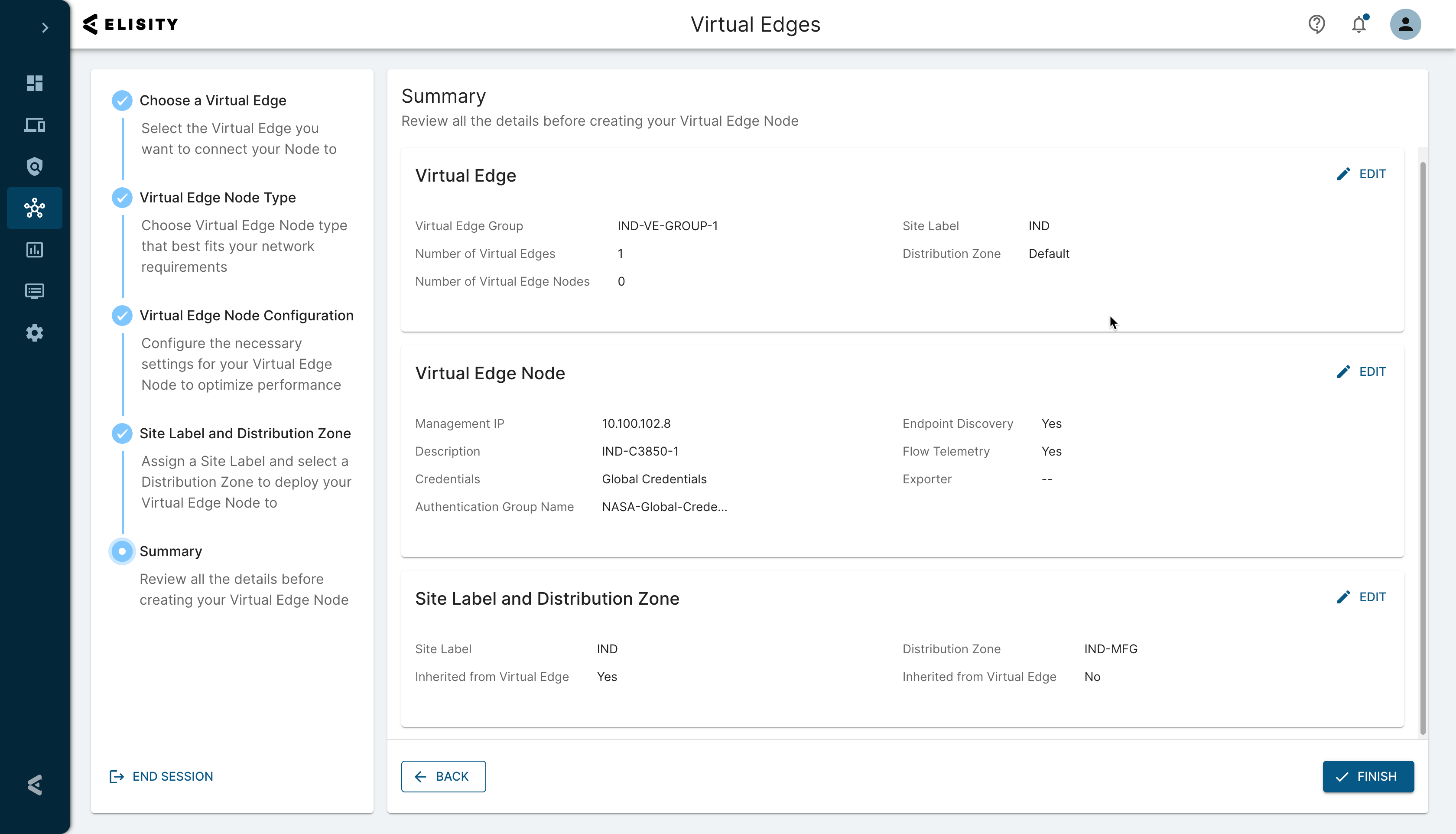Click the help question mark icon
The width and height of the screenshot is (1456, 834).
[1316, 24]
